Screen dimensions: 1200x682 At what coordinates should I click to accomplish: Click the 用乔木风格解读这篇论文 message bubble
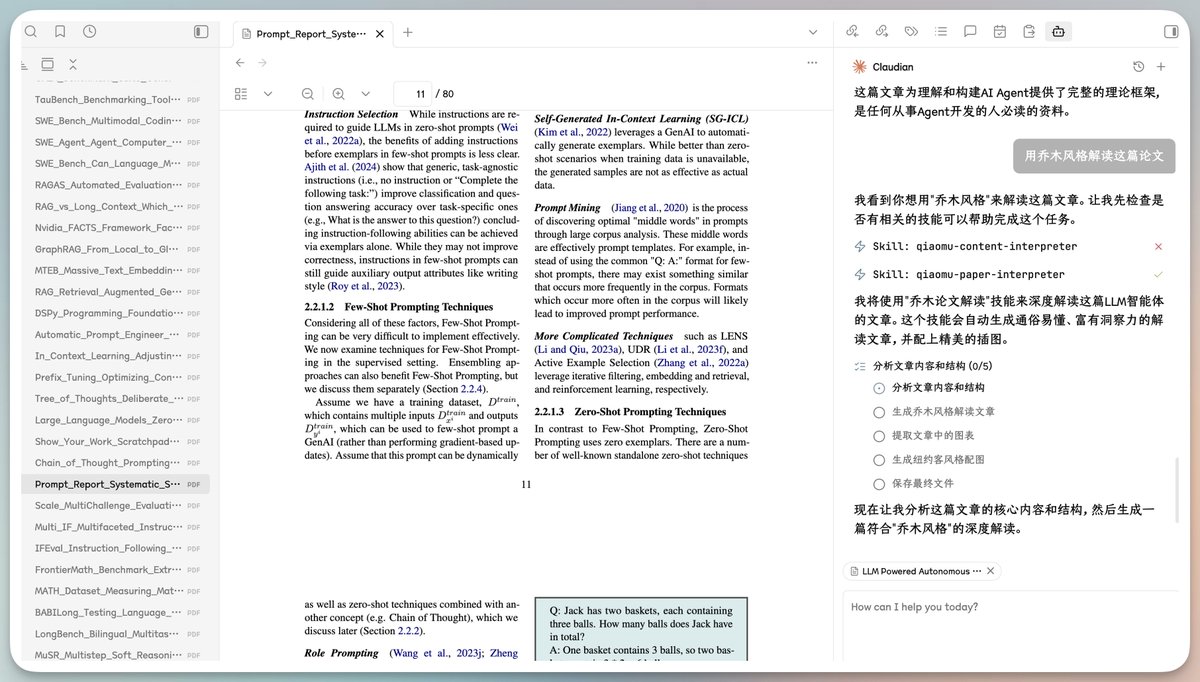[1094, 156]
